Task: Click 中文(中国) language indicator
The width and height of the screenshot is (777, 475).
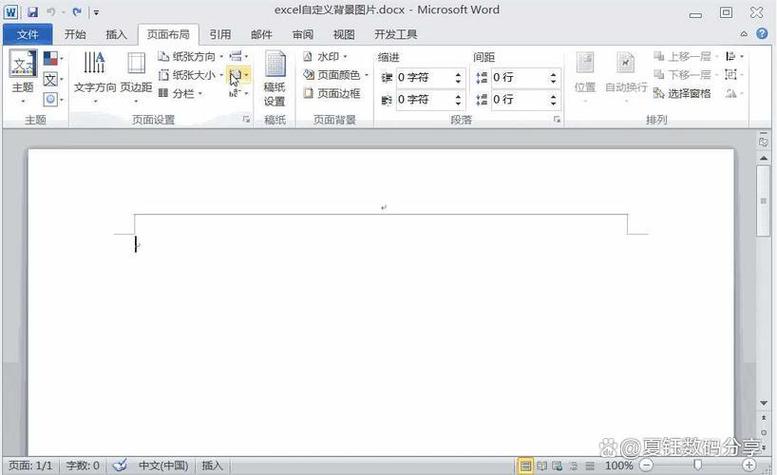Action: click(164, 466)
